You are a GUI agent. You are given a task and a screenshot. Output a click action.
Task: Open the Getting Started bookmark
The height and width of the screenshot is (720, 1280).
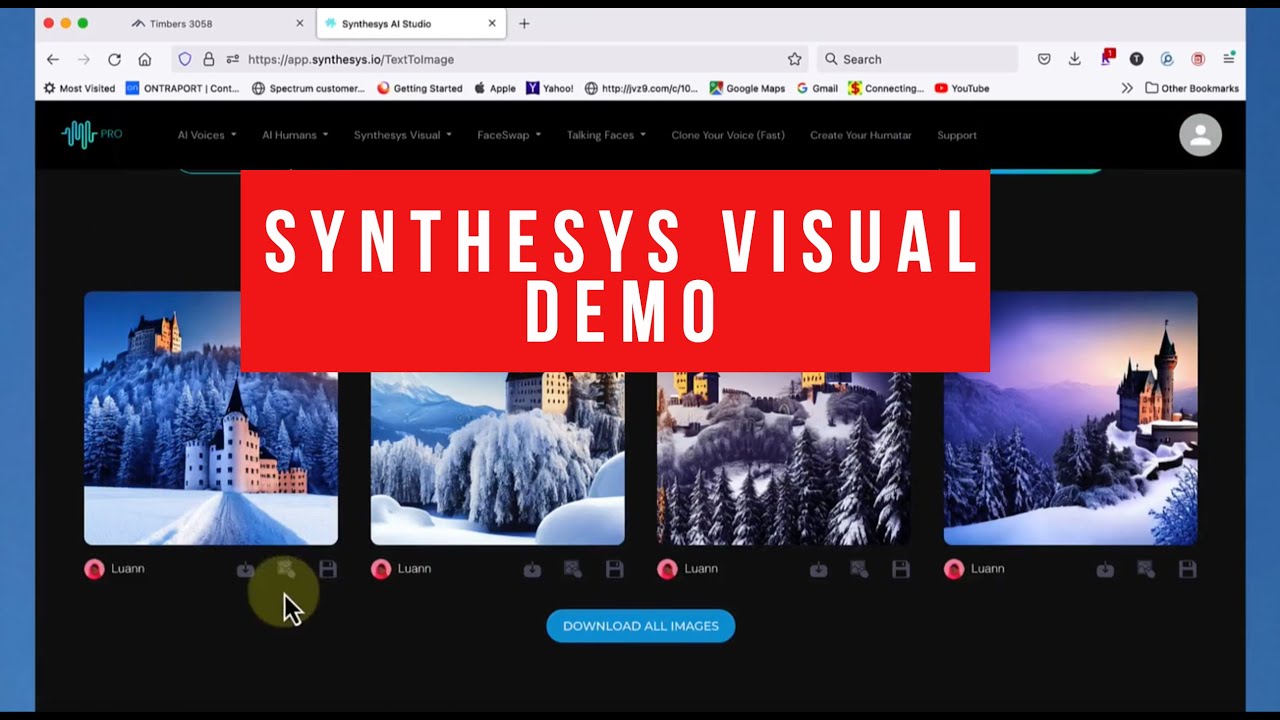click(x=419, y=88)
